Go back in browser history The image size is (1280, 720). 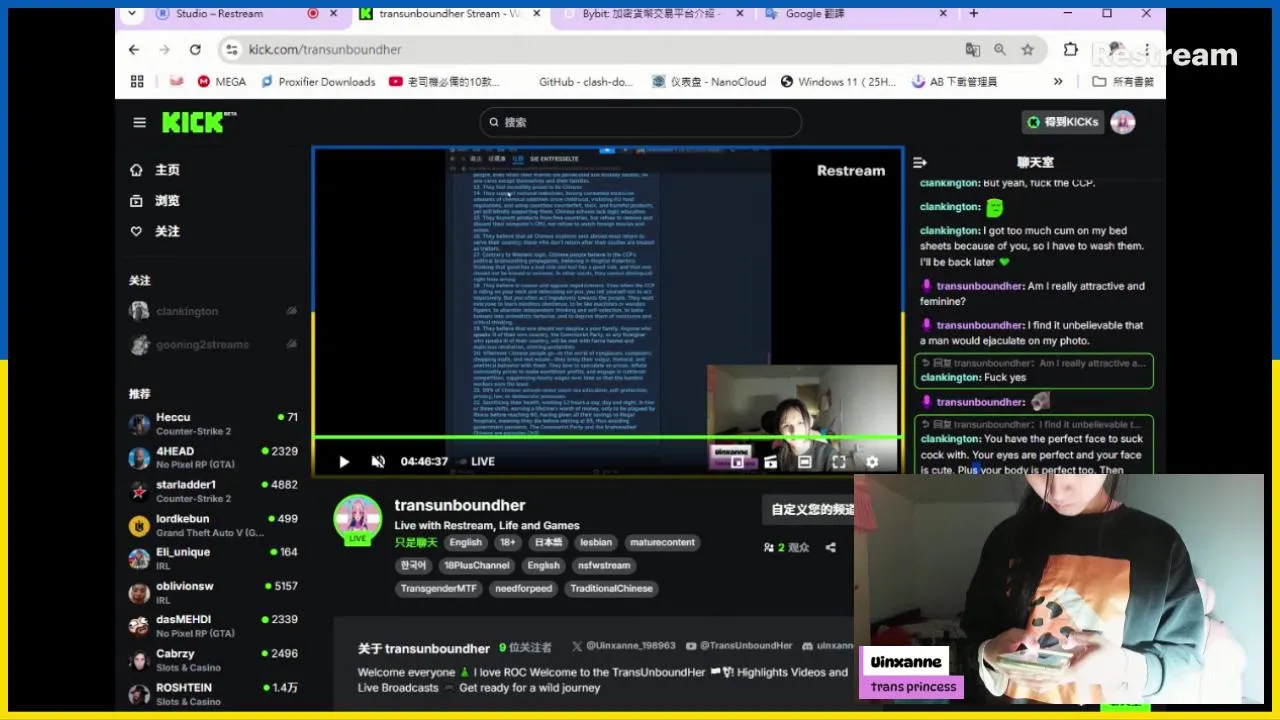tap(134, 49)
